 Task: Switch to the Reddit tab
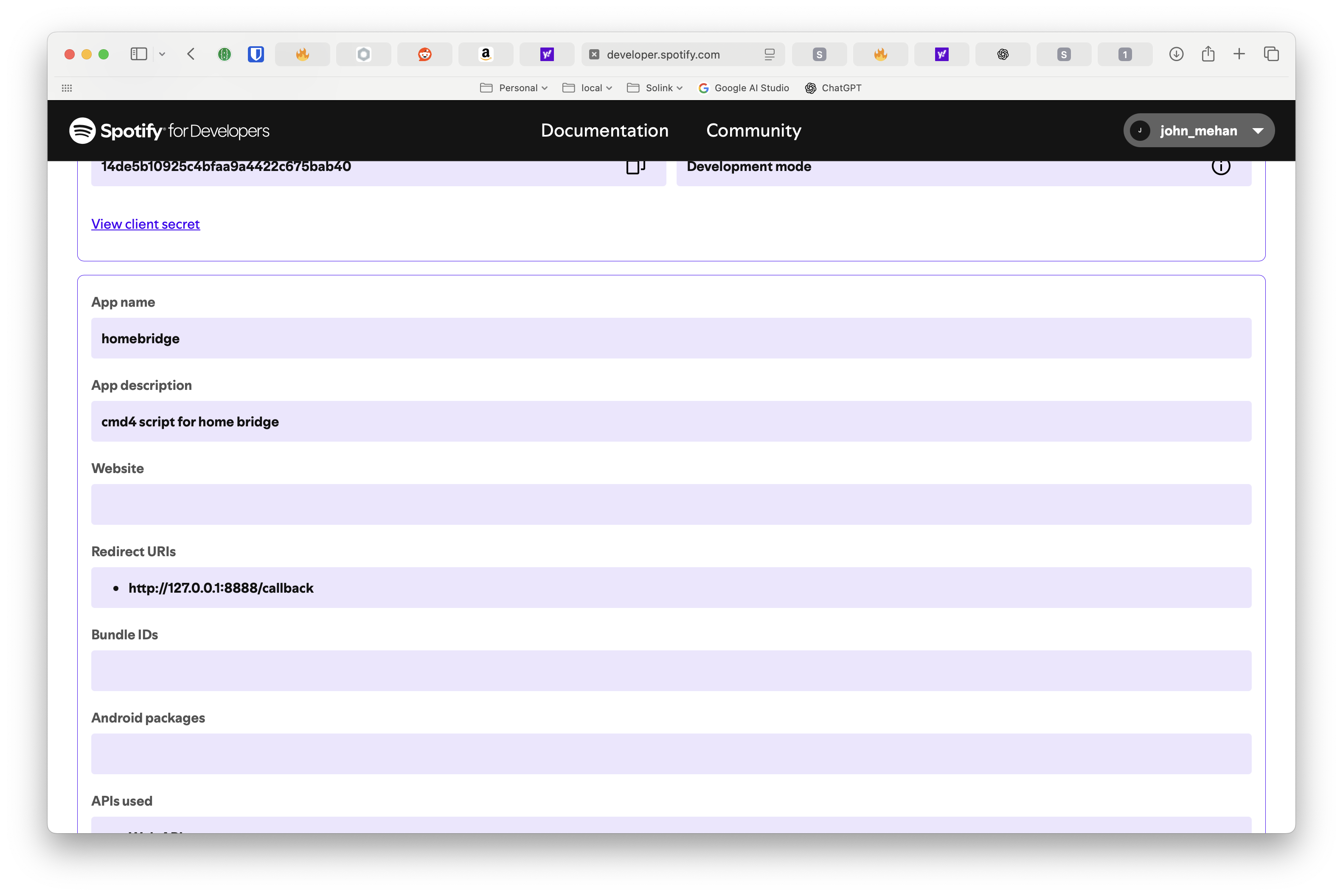pos(424,54)
